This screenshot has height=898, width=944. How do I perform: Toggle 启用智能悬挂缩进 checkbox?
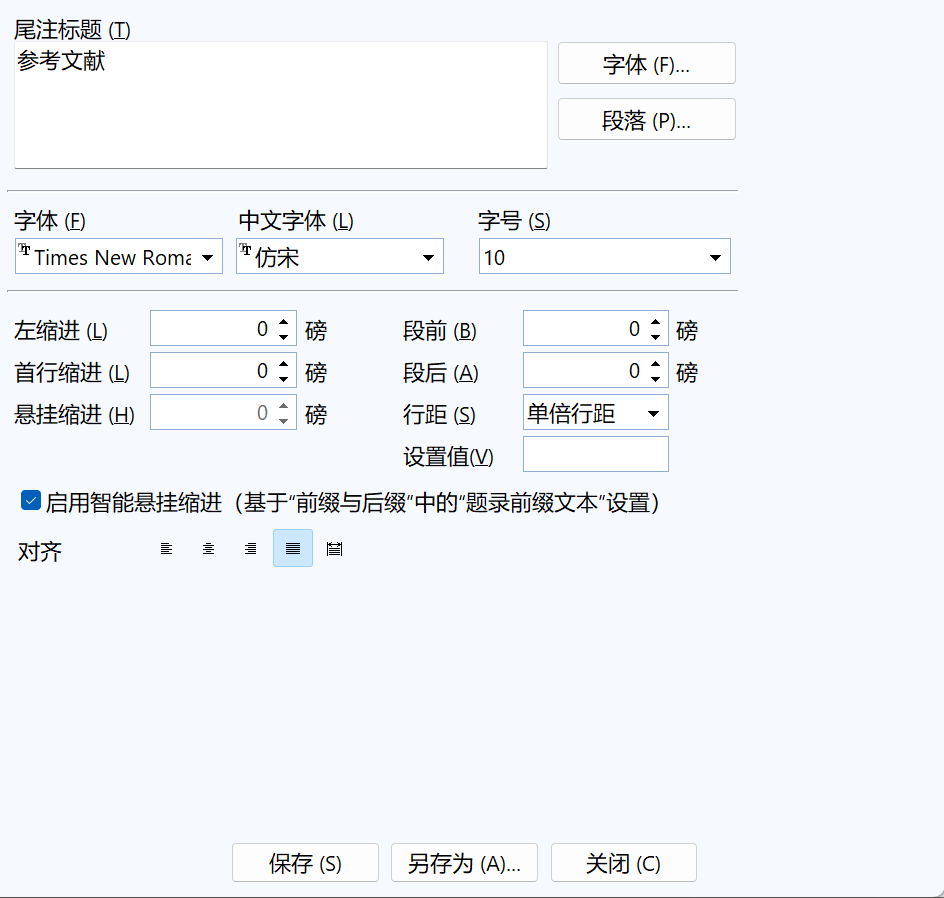click(30, 501)
